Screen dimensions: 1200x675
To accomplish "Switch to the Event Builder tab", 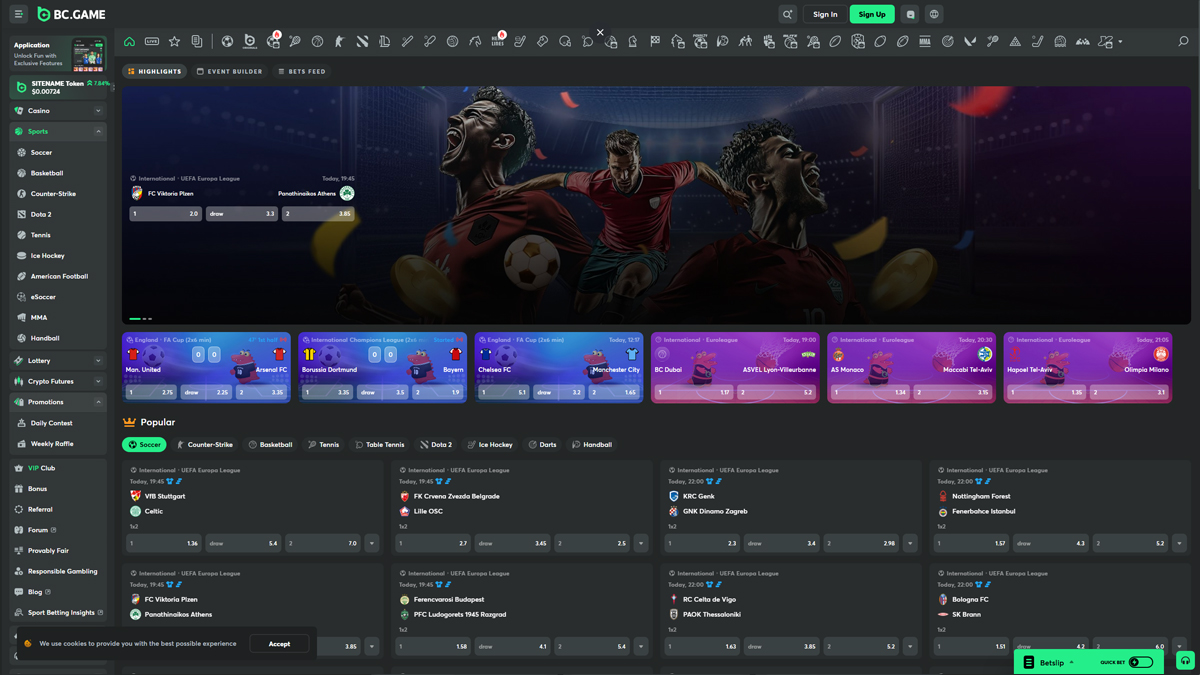I will pos(229,72).
